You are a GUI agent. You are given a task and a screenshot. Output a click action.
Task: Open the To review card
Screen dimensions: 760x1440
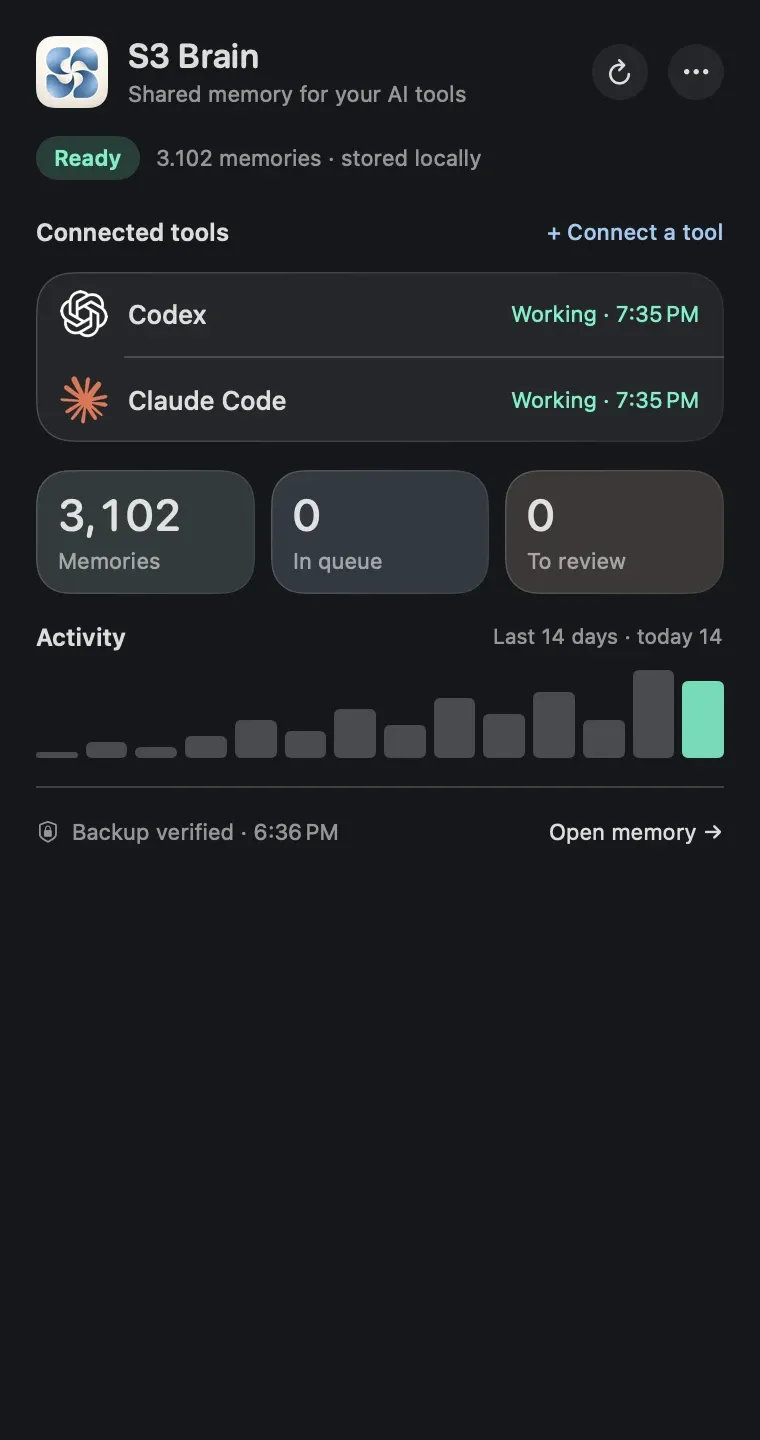click(x=614, y=532)
